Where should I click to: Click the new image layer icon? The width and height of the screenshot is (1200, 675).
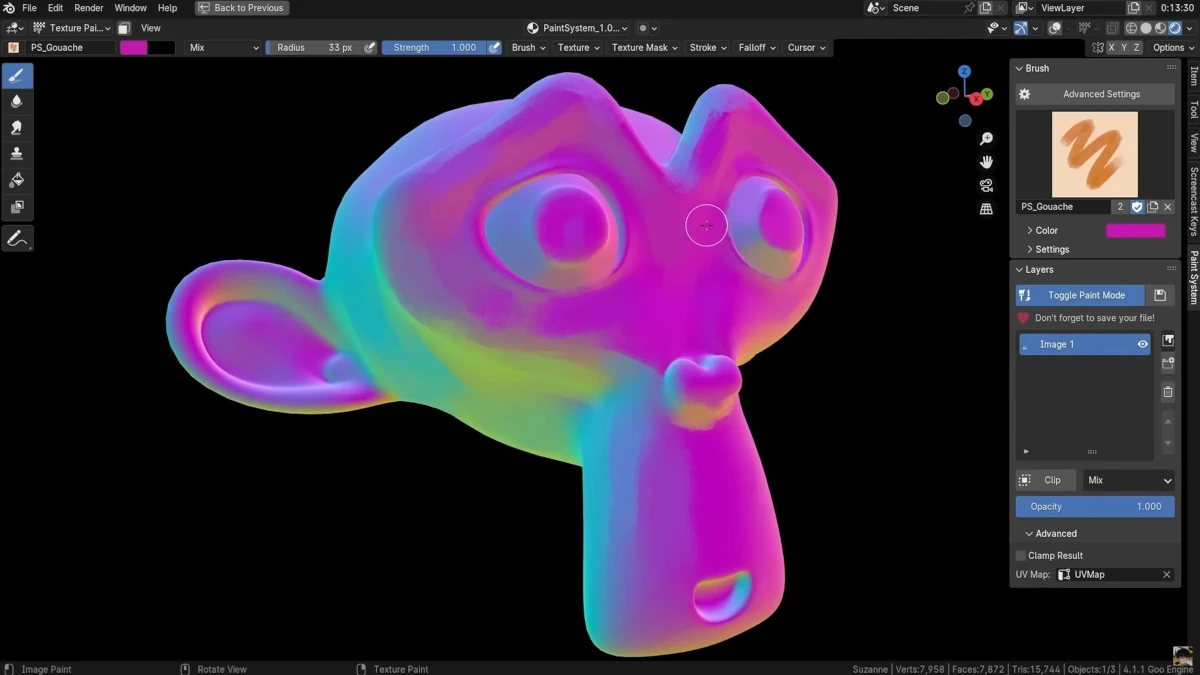1168,341
